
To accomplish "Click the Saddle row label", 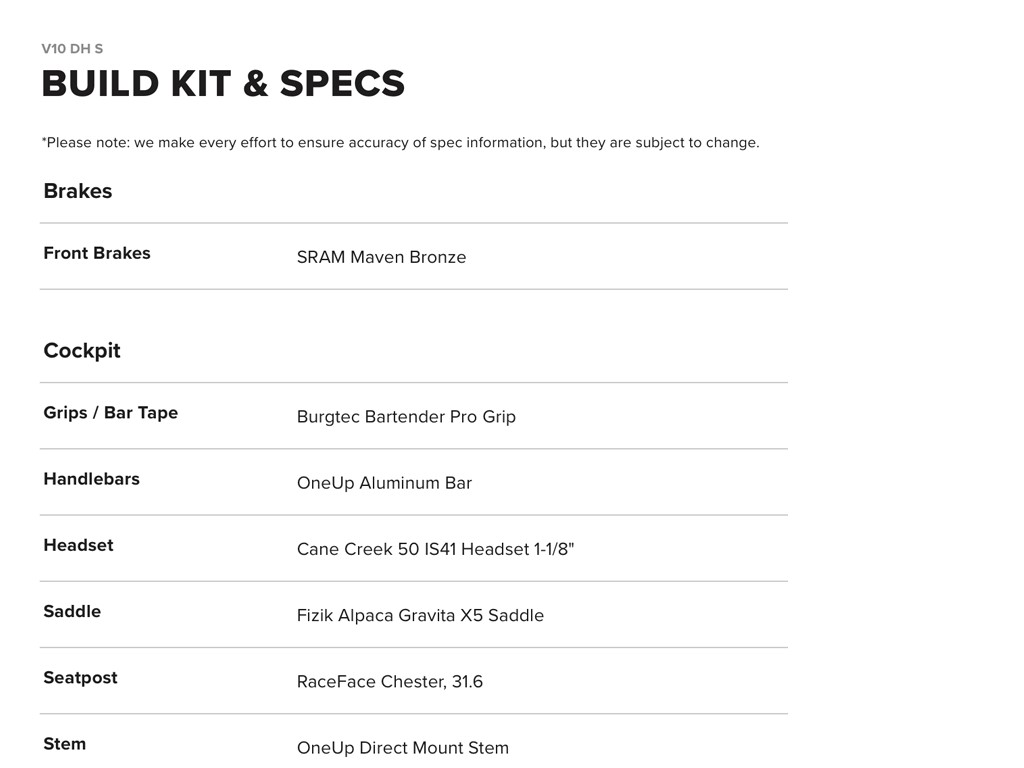I will [72, 611].
